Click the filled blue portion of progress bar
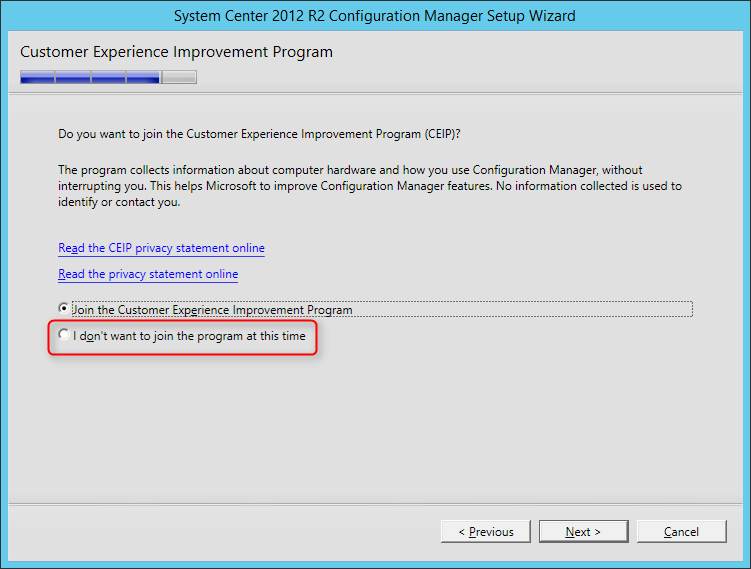Viewport: 751px width, 569px height. point(90,77)
